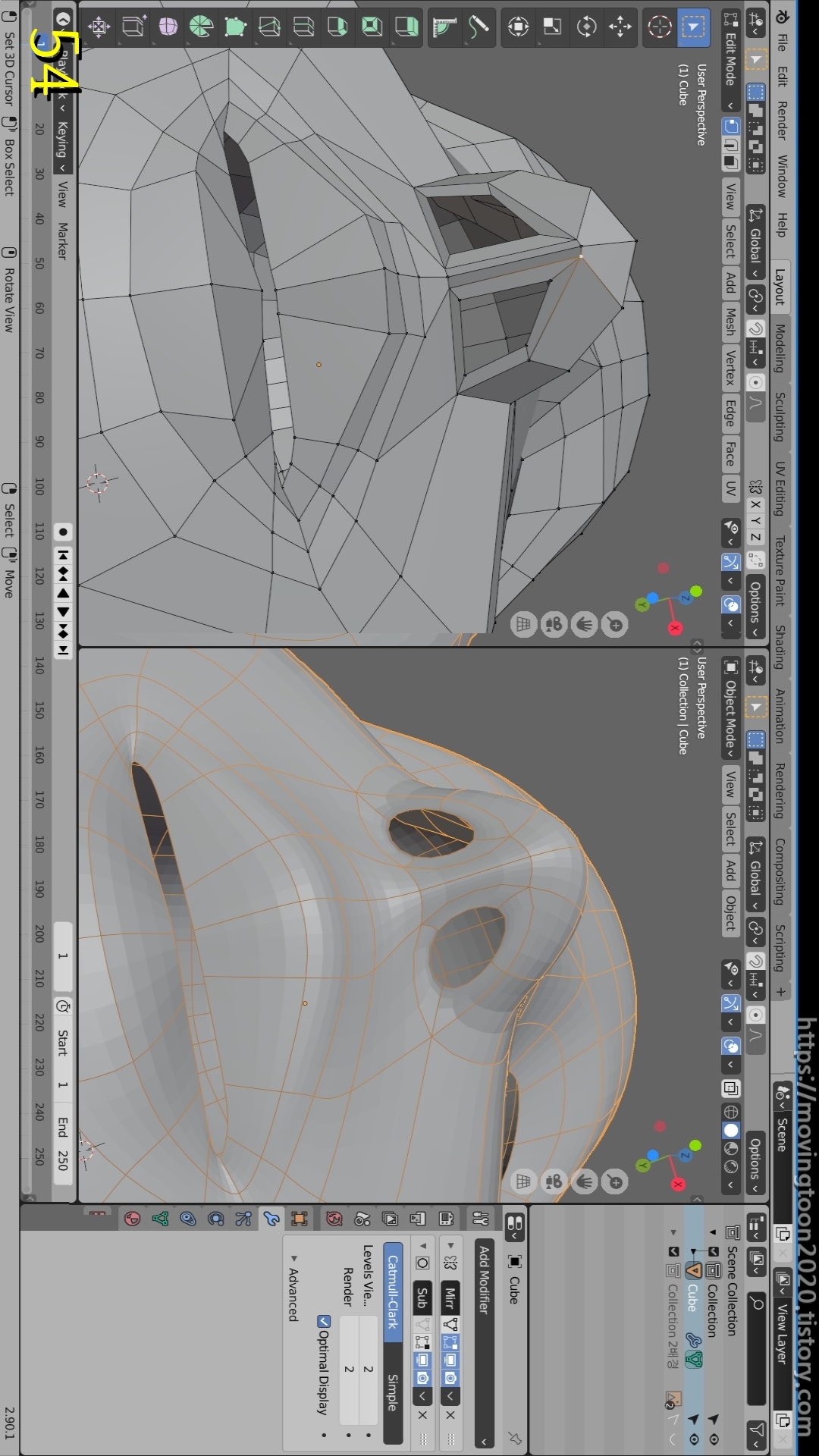819x1456 pixels.
Task: Select the Edge Slide tool
Action: 133,27
